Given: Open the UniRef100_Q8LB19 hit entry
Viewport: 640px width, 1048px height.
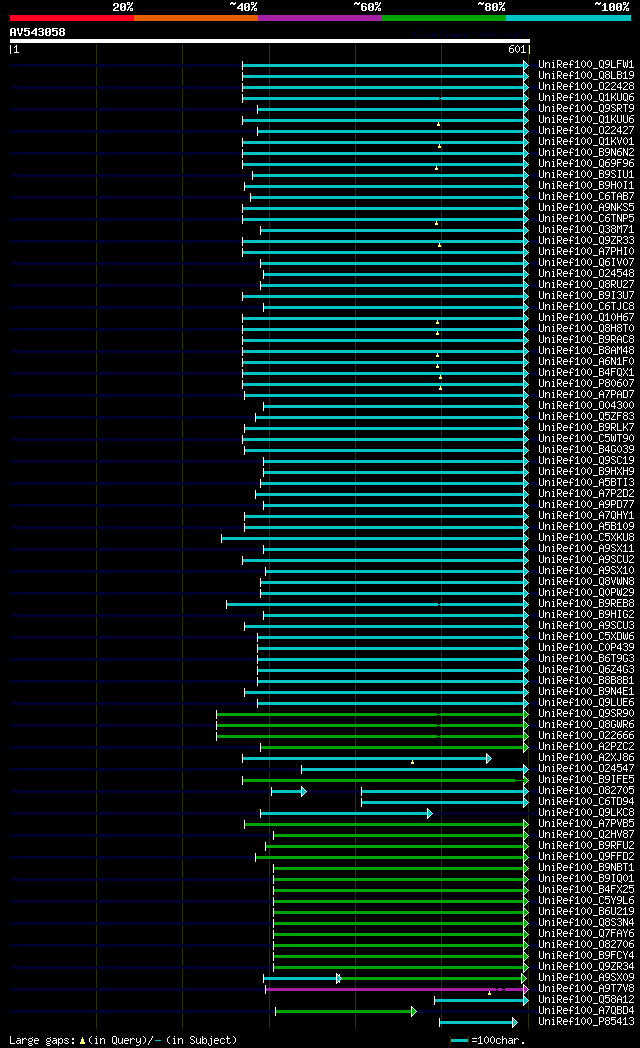Looking at the screenshot, I should 586,76.
